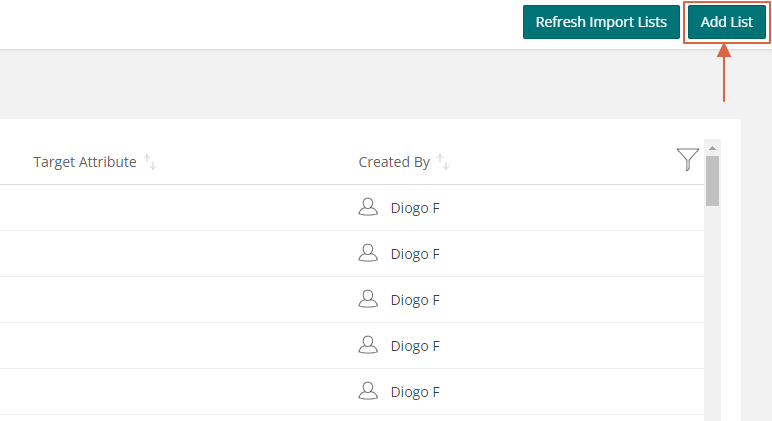Select Diogo F in the fifth row
Screen dimensions: 772x421
tap(415, 392)
